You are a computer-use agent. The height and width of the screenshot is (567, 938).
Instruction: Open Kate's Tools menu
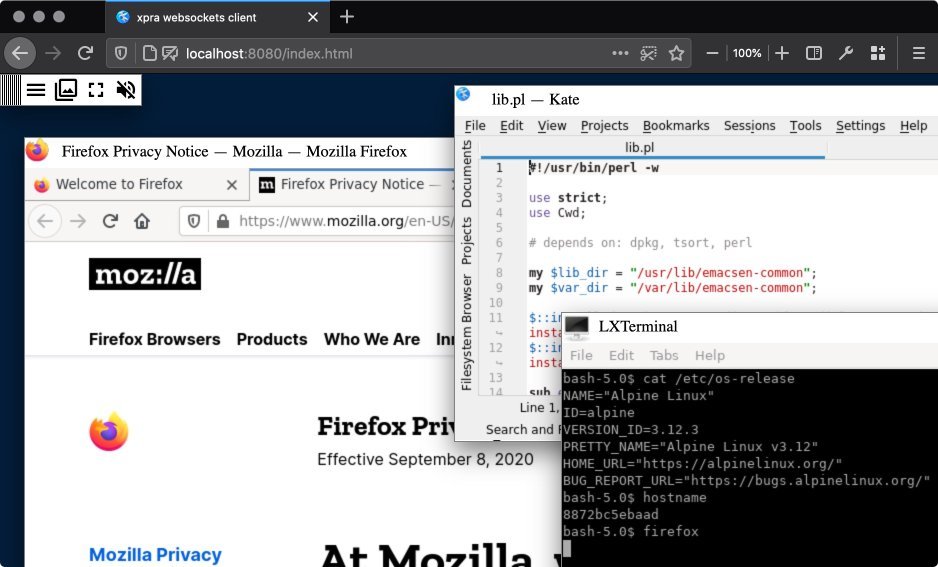[805, 126]
